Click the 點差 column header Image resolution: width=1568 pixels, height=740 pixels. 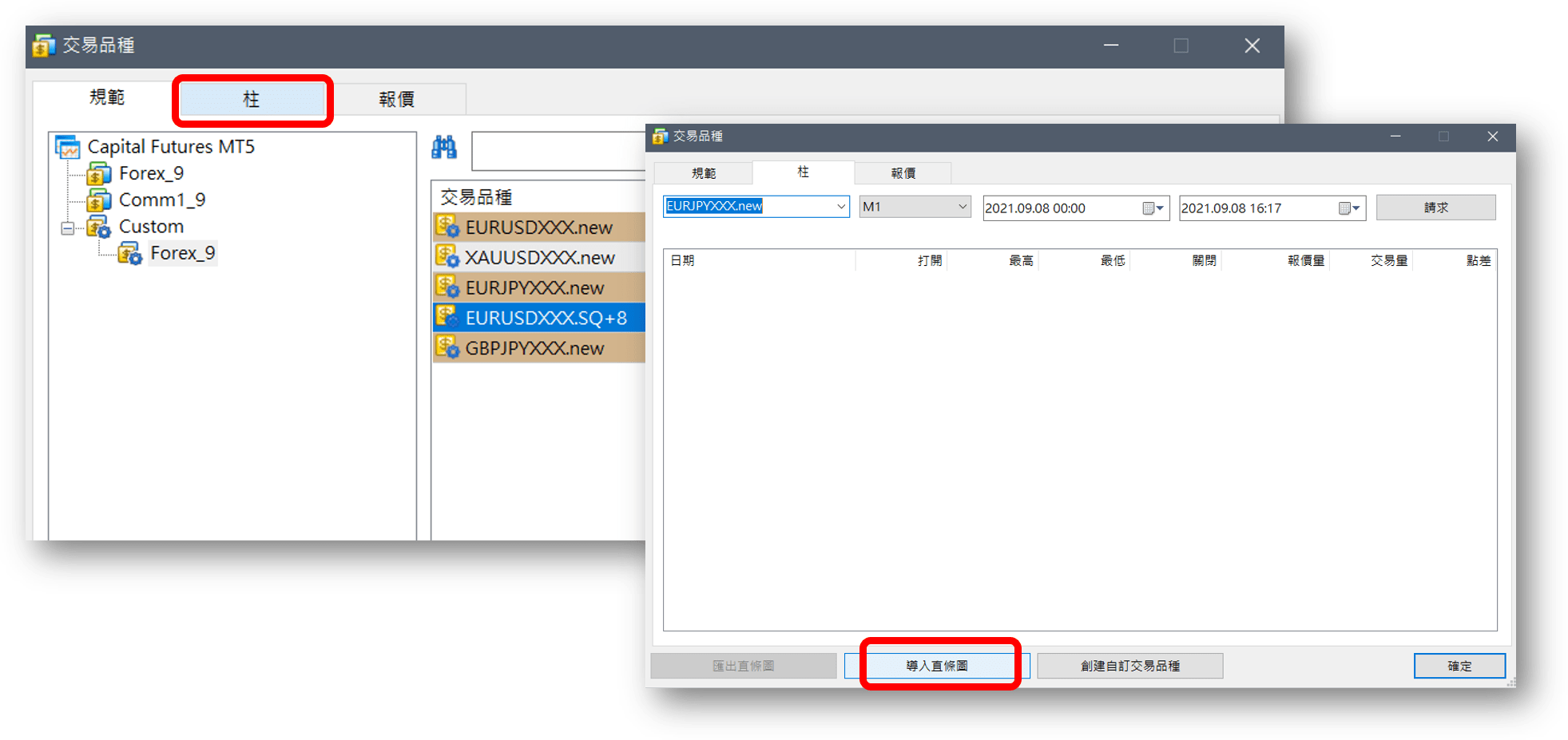click(x=1455, y=260)
